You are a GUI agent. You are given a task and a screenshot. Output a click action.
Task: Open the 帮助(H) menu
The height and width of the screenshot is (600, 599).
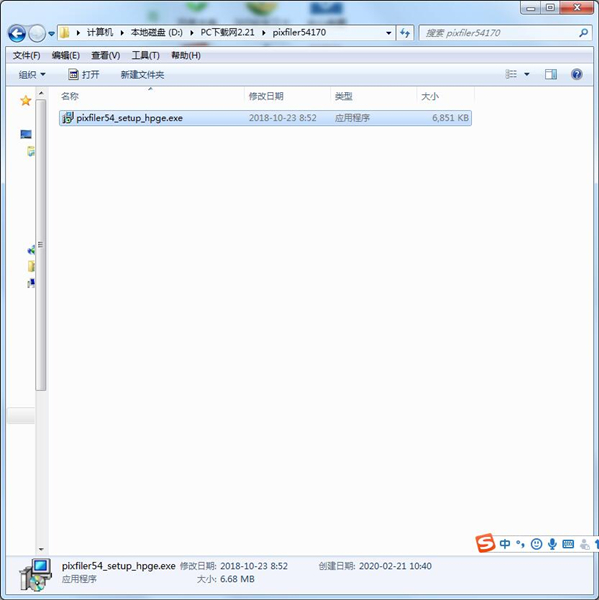(186, 55)
